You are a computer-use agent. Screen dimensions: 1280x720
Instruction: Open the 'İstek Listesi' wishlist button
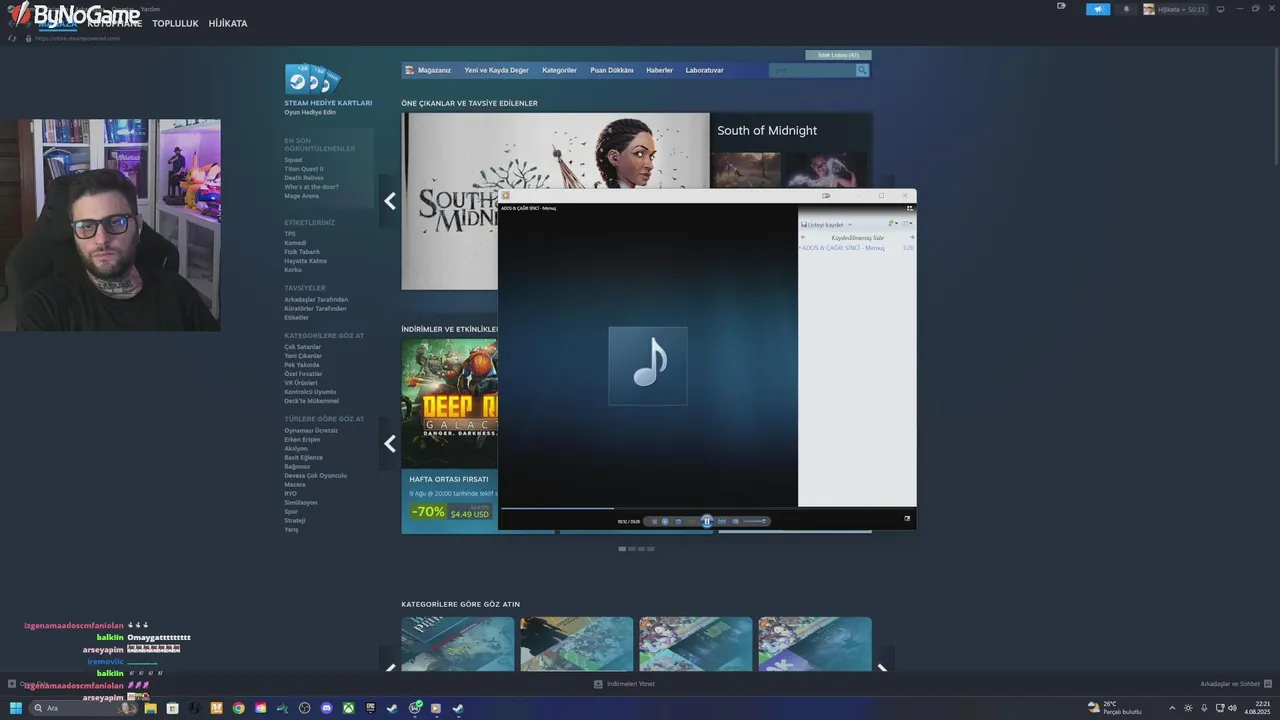point(838,55)
